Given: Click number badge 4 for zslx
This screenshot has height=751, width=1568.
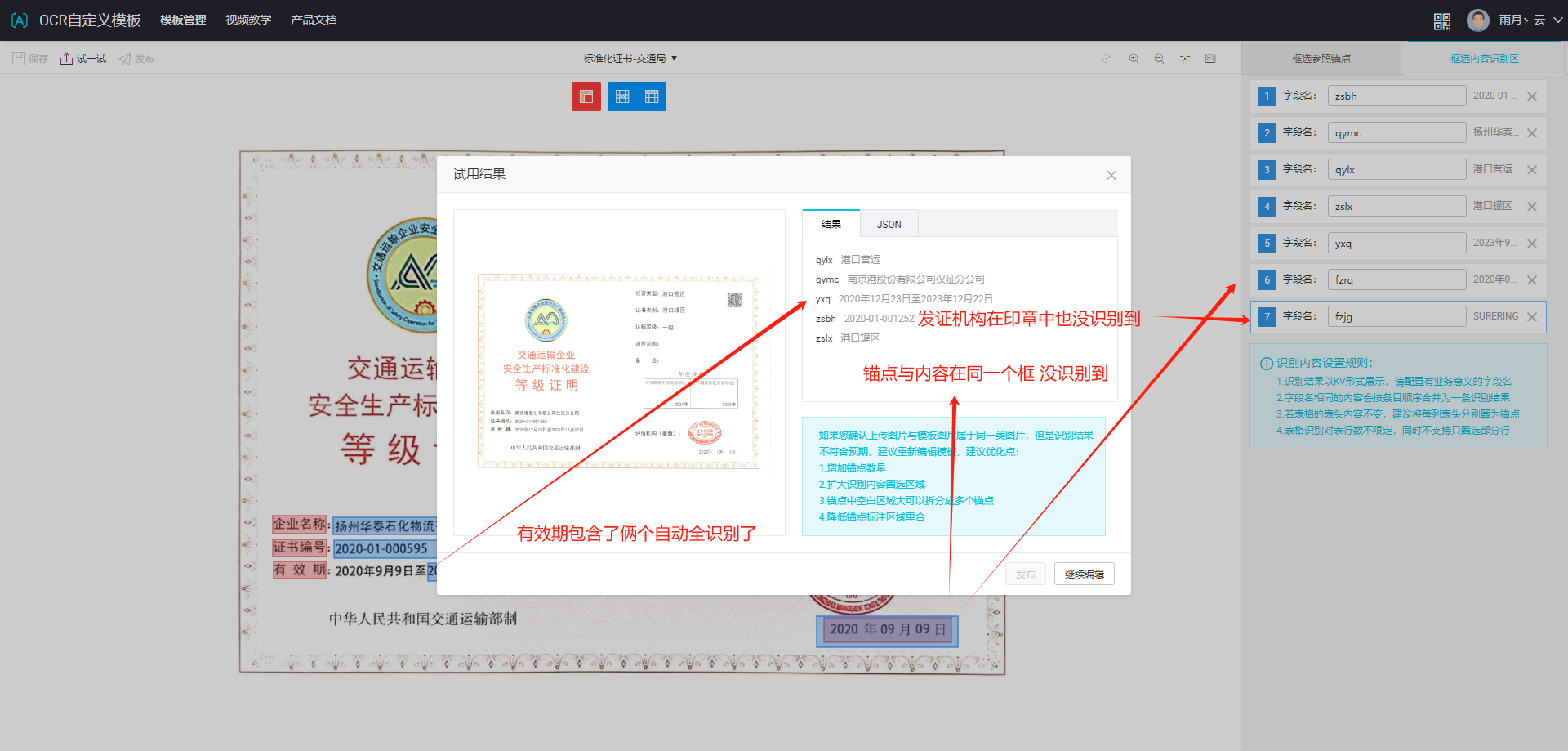Looking at the screenshot, I should coord(1267,206).
